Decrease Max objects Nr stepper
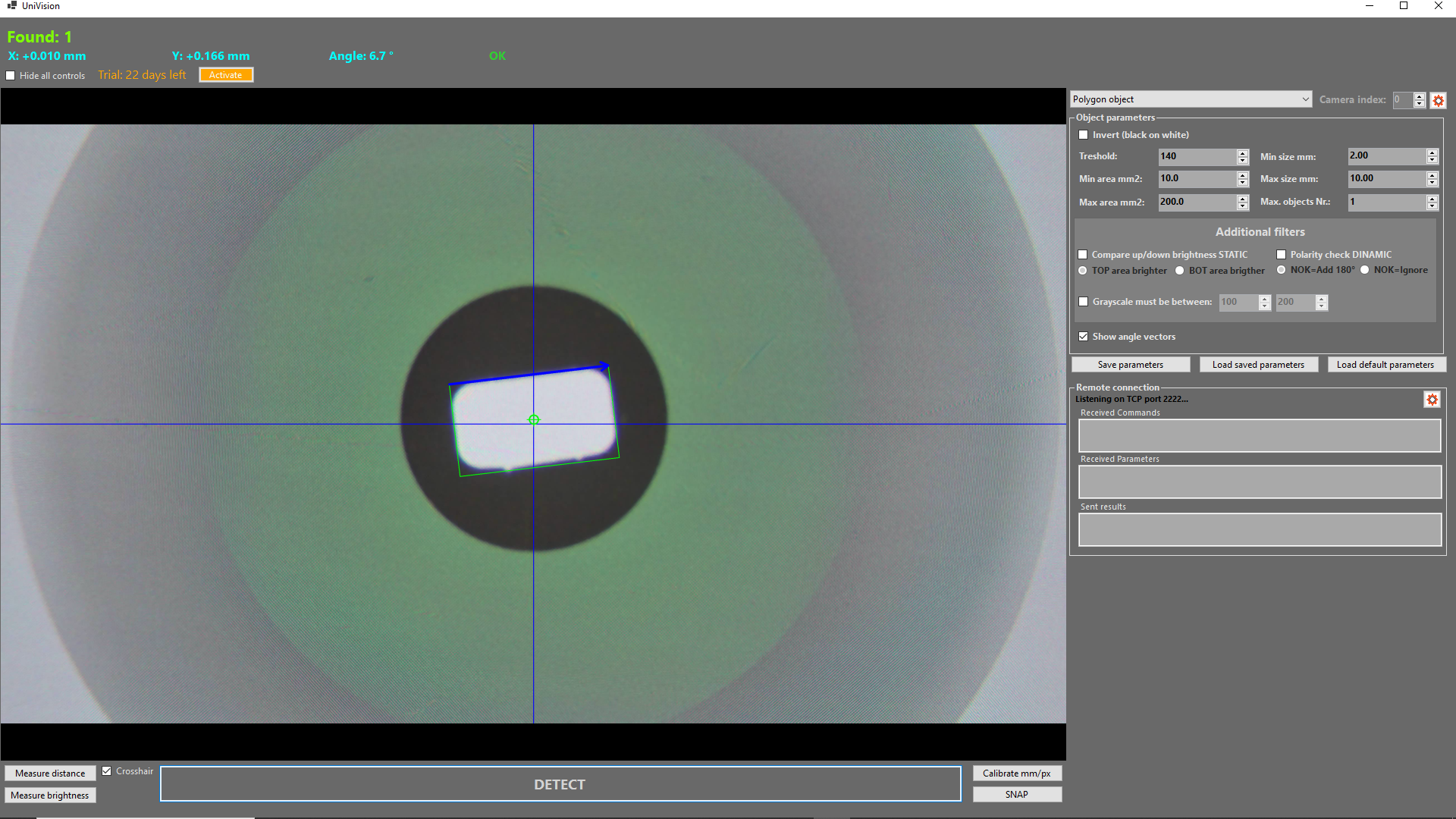The image size is (1456, 819). (1432, 206)
